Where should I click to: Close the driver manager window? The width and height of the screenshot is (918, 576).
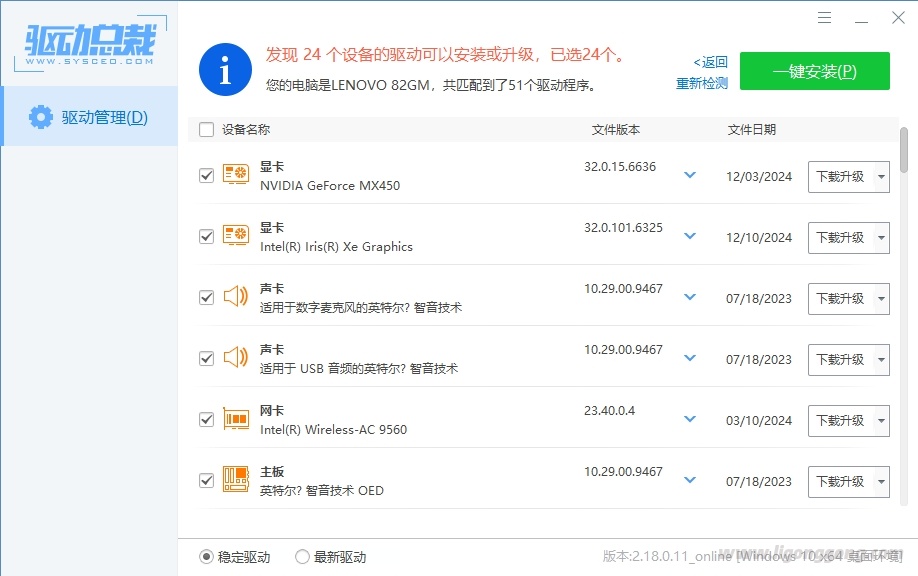coord(898,18)
